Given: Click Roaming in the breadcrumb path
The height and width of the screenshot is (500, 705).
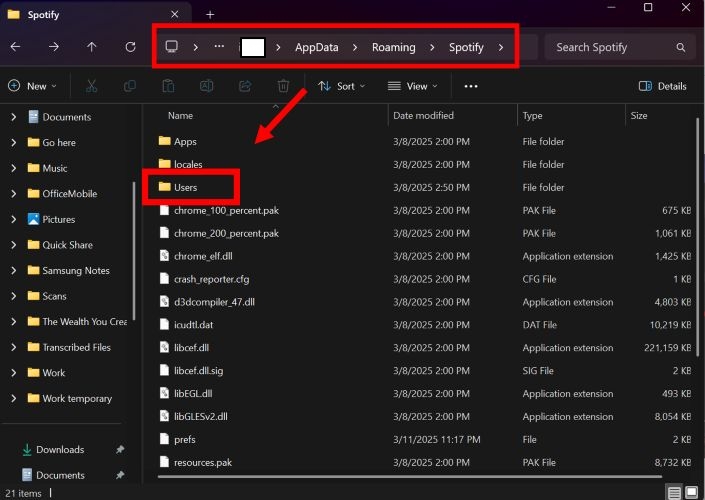Looking at the screenshot, I should [x=393, y=47].
